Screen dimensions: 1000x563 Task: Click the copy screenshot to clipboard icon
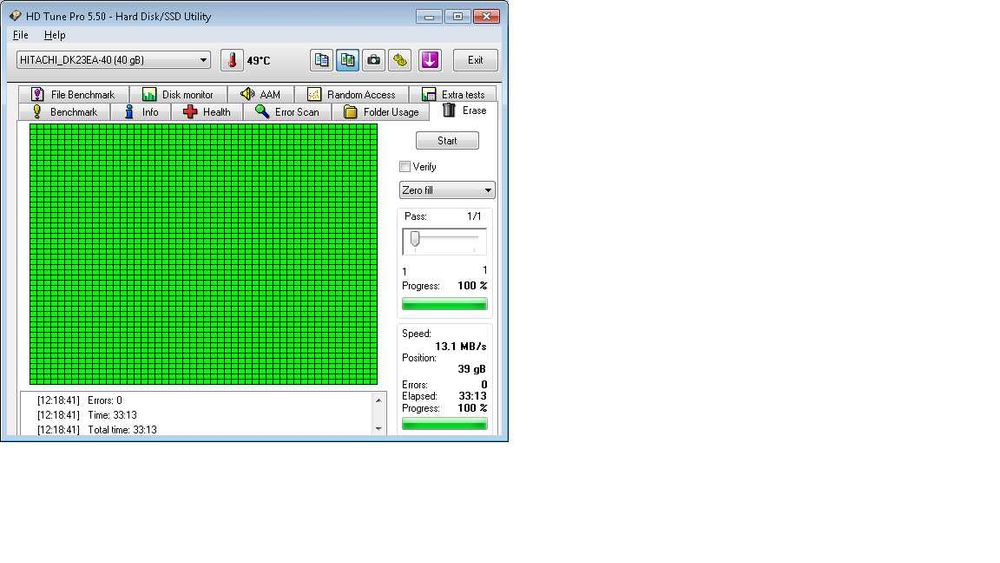(348, 61)
